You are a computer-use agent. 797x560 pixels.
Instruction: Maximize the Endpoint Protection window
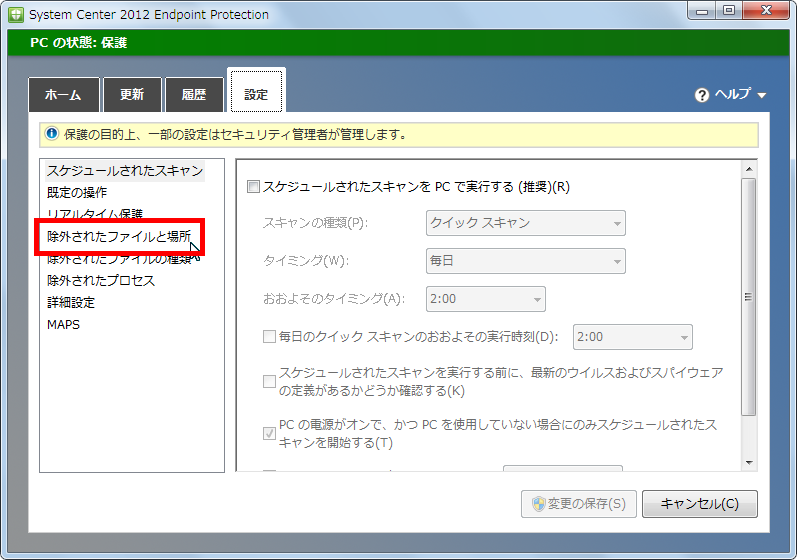click(x=729, y=11)
